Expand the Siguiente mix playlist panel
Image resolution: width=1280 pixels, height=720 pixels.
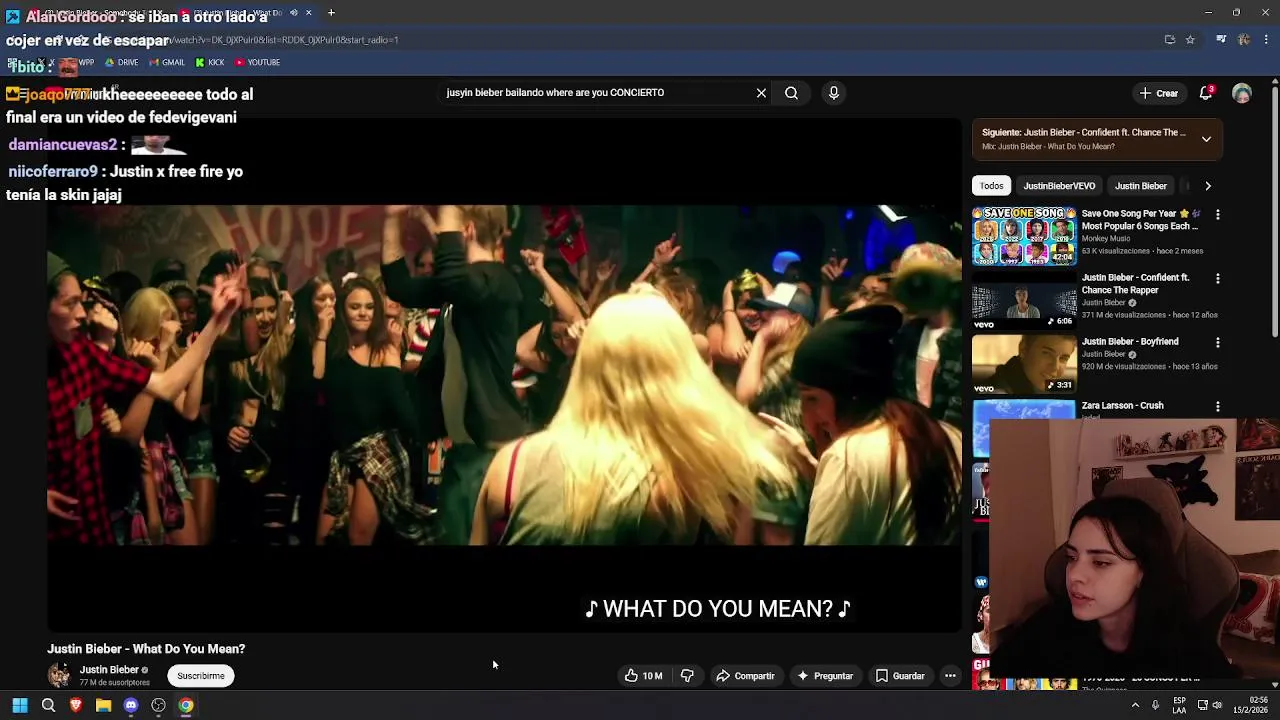[x=1206, y=139]
